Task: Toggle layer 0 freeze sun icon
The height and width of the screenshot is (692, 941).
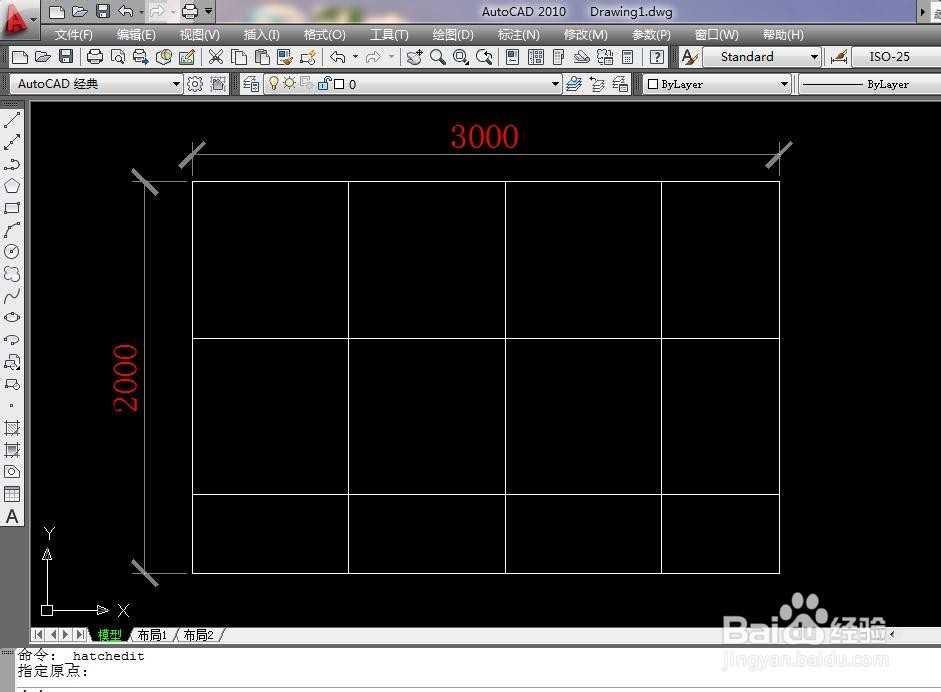Action: 289,83
